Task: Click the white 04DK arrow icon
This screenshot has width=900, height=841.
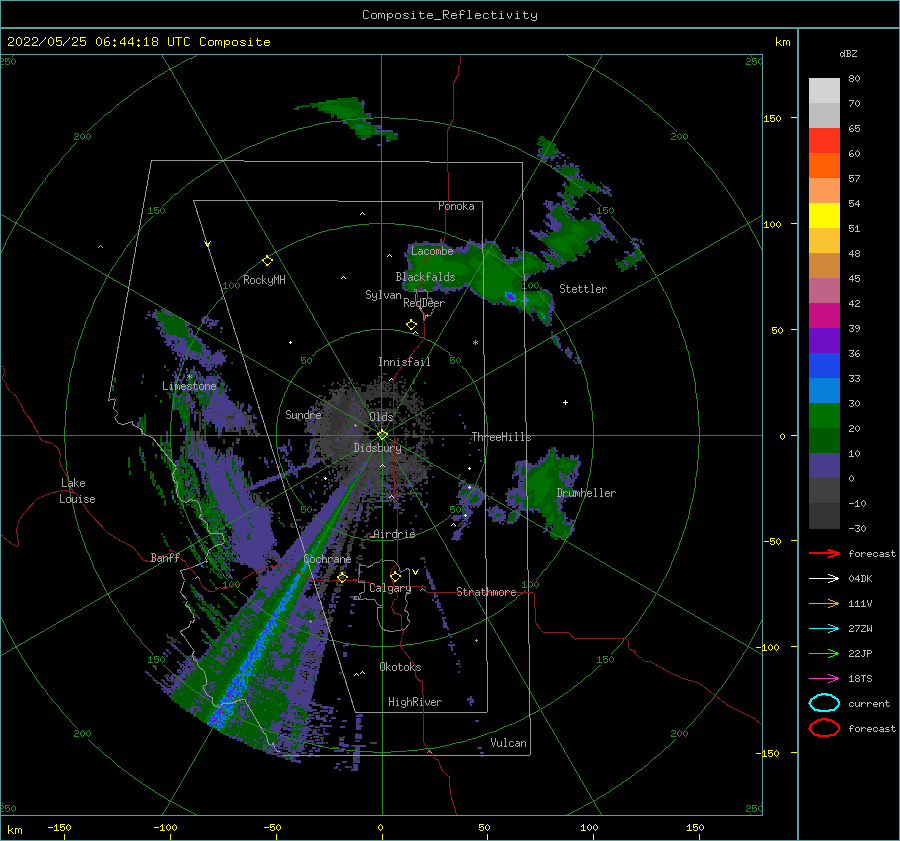Action: [x=824, y=579]
